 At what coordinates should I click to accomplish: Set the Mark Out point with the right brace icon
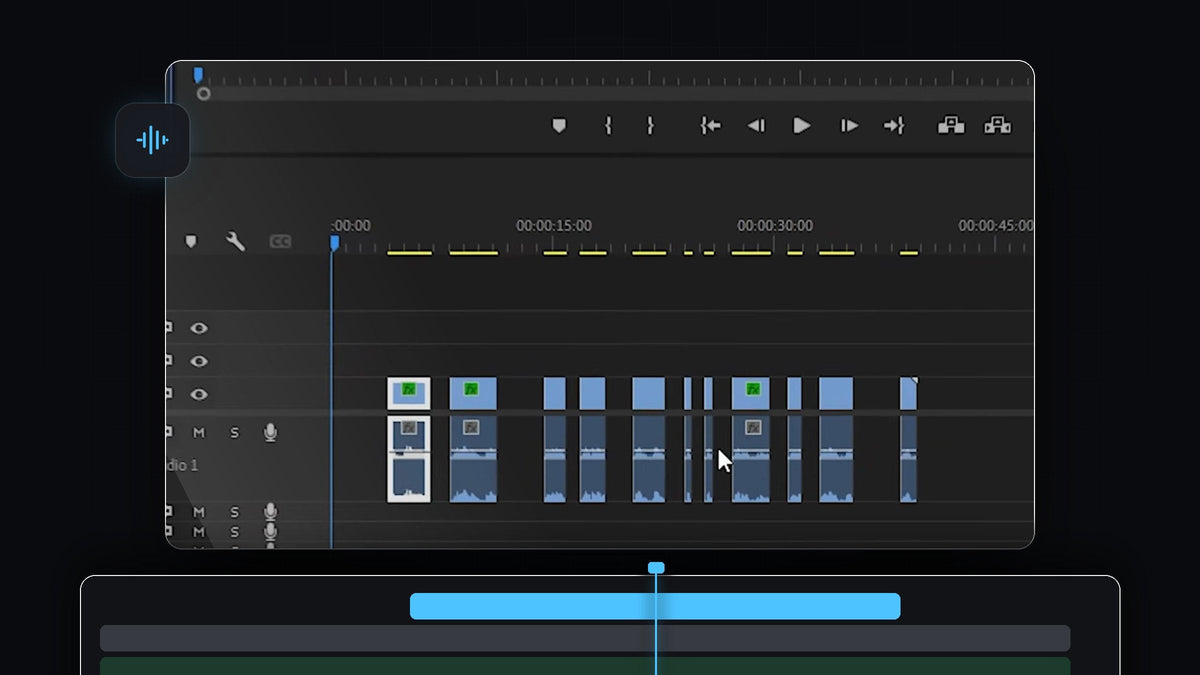[x=650, y=126]
